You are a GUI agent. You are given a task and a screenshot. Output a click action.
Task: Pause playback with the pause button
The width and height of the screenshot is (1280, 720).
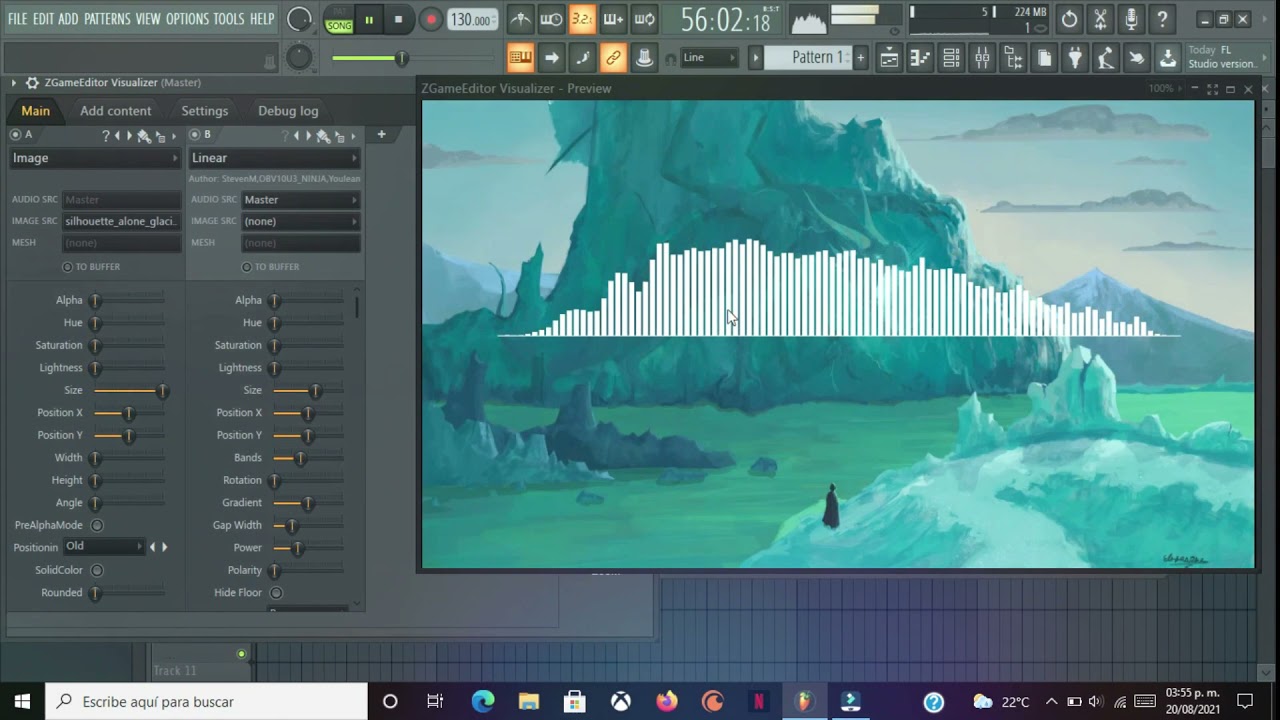click(x=369, y=19)
